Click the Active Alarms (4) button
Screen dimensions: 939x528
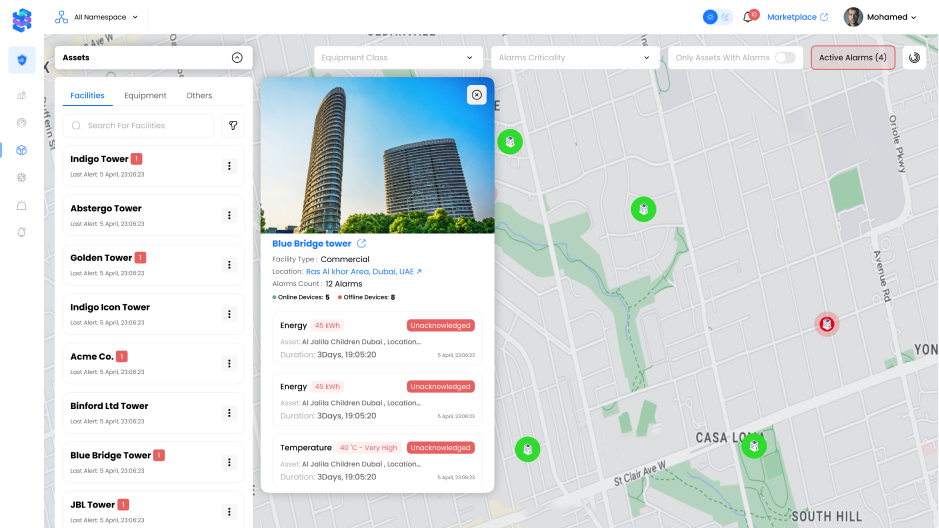point(852,58)
